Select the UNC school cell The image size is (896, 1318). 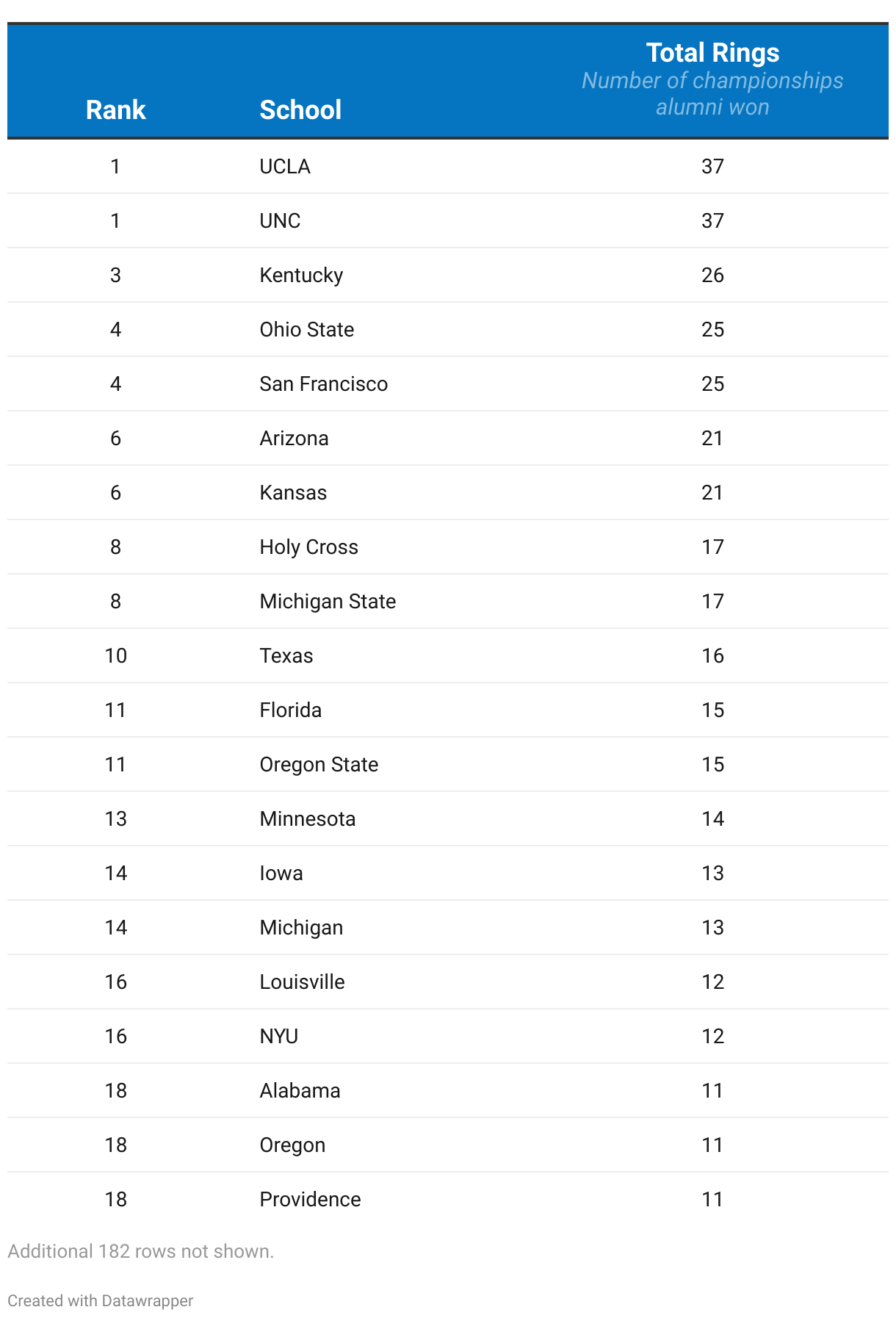click(x=280, y=221)
